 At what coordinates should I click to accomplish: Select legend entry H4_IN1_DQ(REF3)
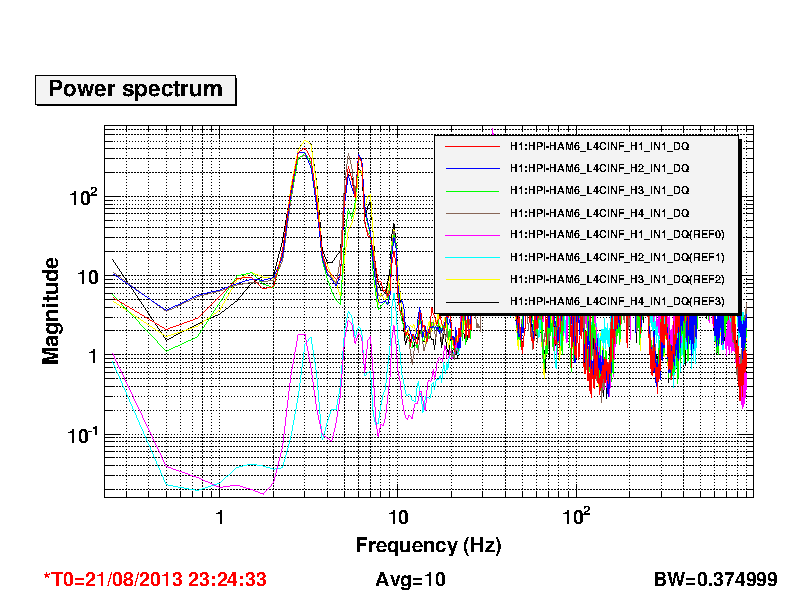click(x=617, y=301)
